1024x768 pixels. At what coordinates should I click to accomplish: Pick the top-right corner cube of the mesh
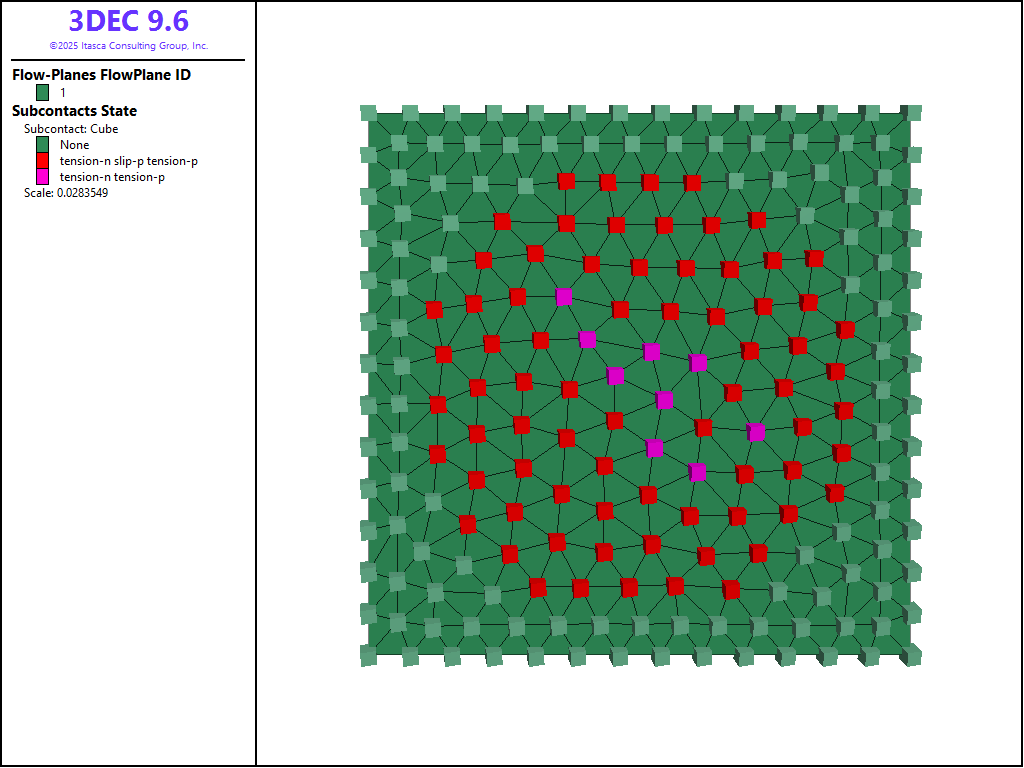click(911, 113)
